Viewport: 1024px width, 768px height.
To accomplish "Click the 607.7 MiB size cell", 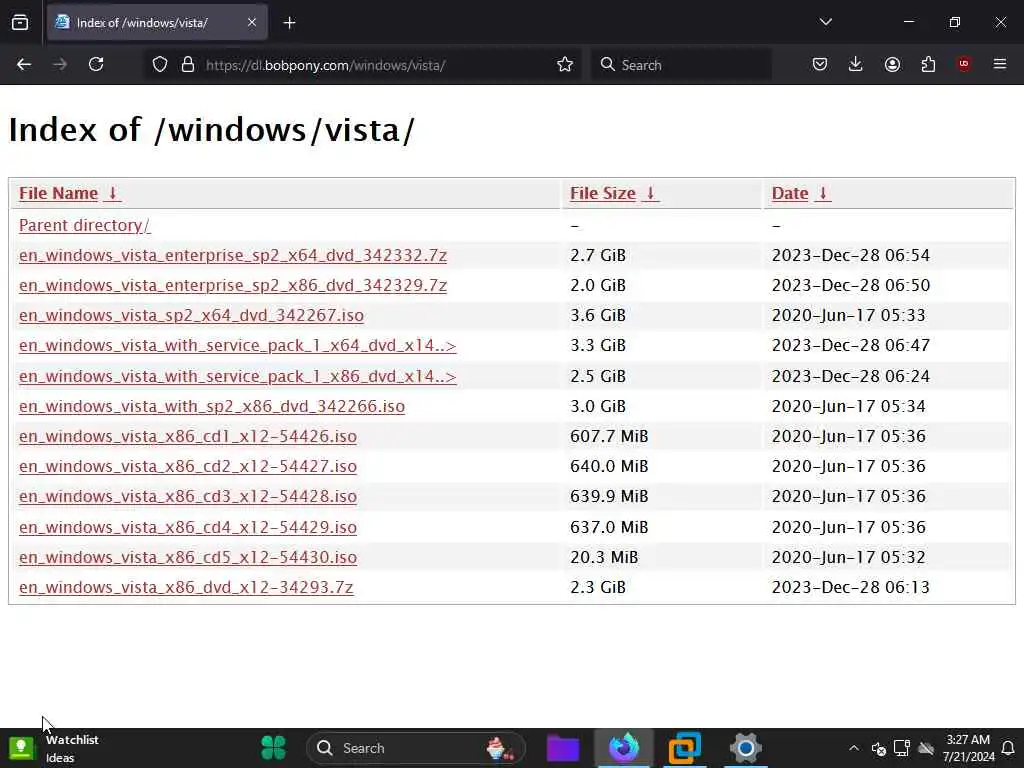I will [609, 436].
